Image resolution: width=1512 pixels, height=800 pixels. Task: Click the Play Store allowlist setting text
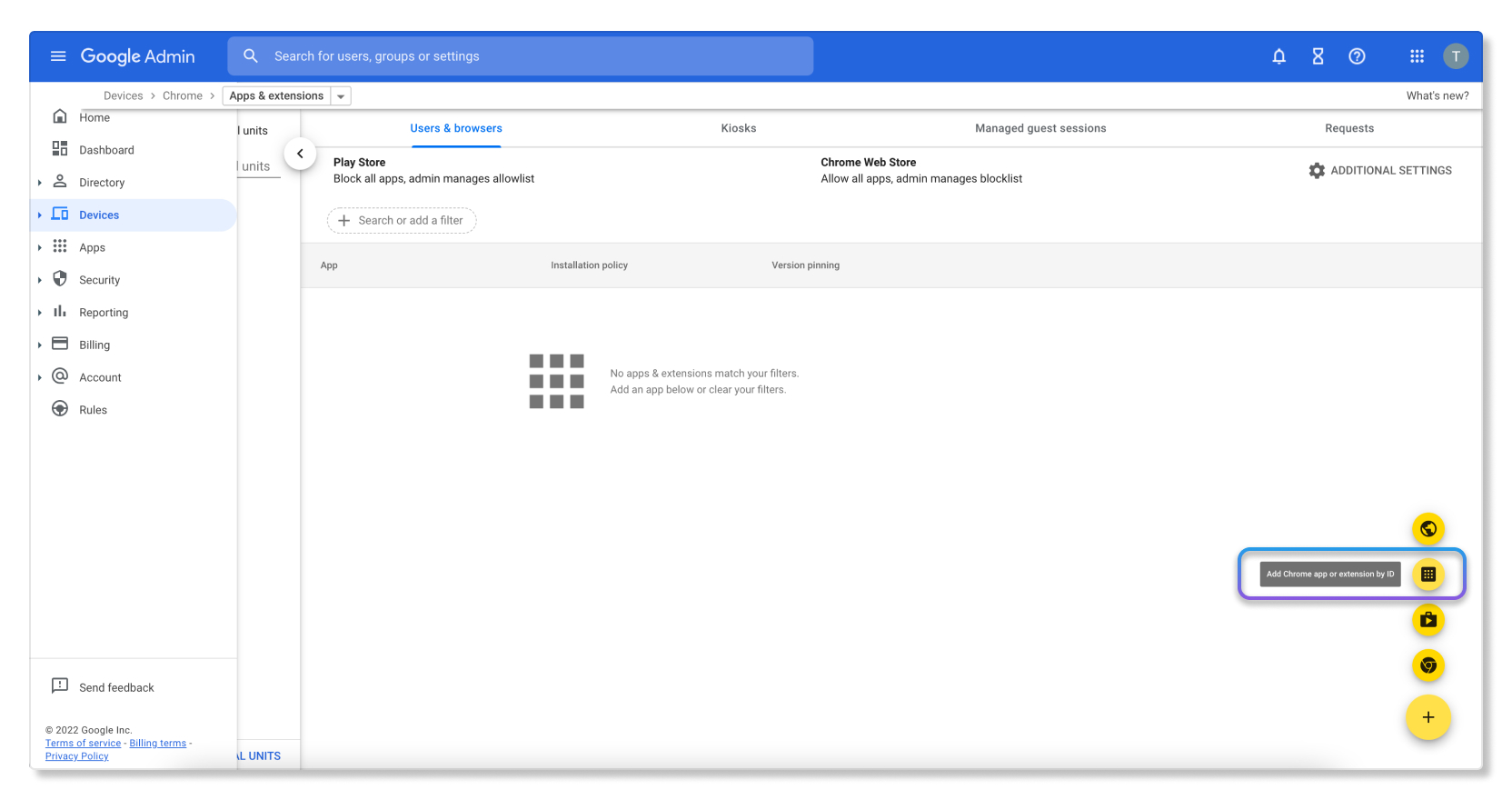433,179
